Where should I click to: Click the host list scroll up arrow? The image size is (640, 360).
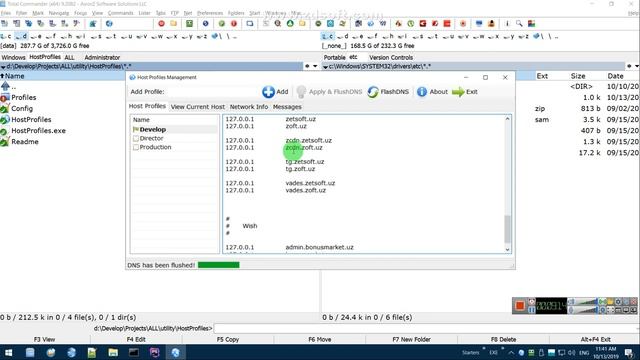507,119
